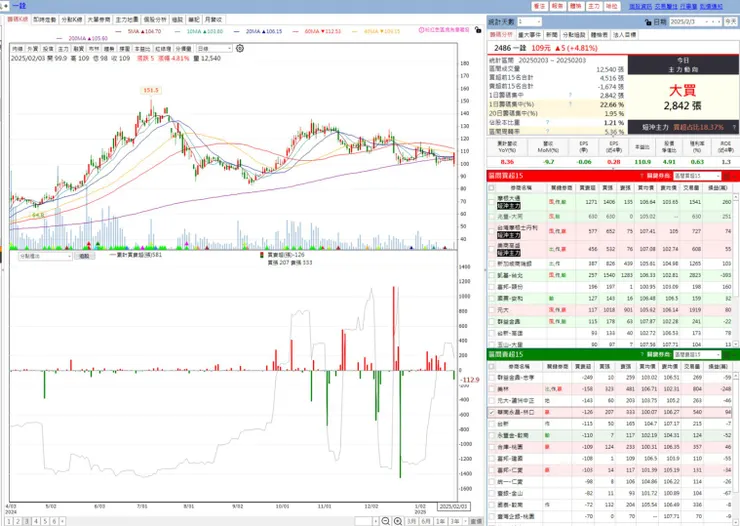740x526 pixels.
Task: Click the red 買超15 panel header bar
Action: click(x=613, y=176)
